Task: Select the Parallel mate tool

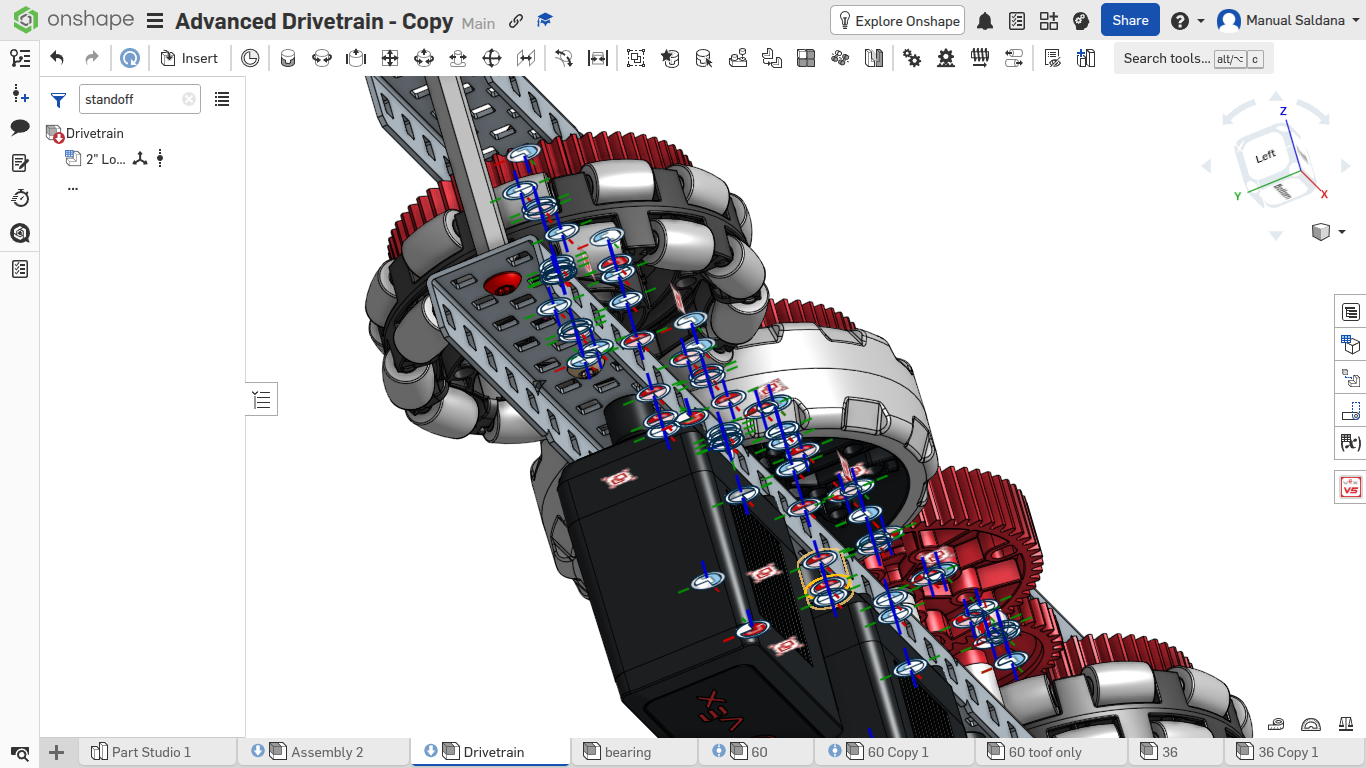Action: [526, 58]
